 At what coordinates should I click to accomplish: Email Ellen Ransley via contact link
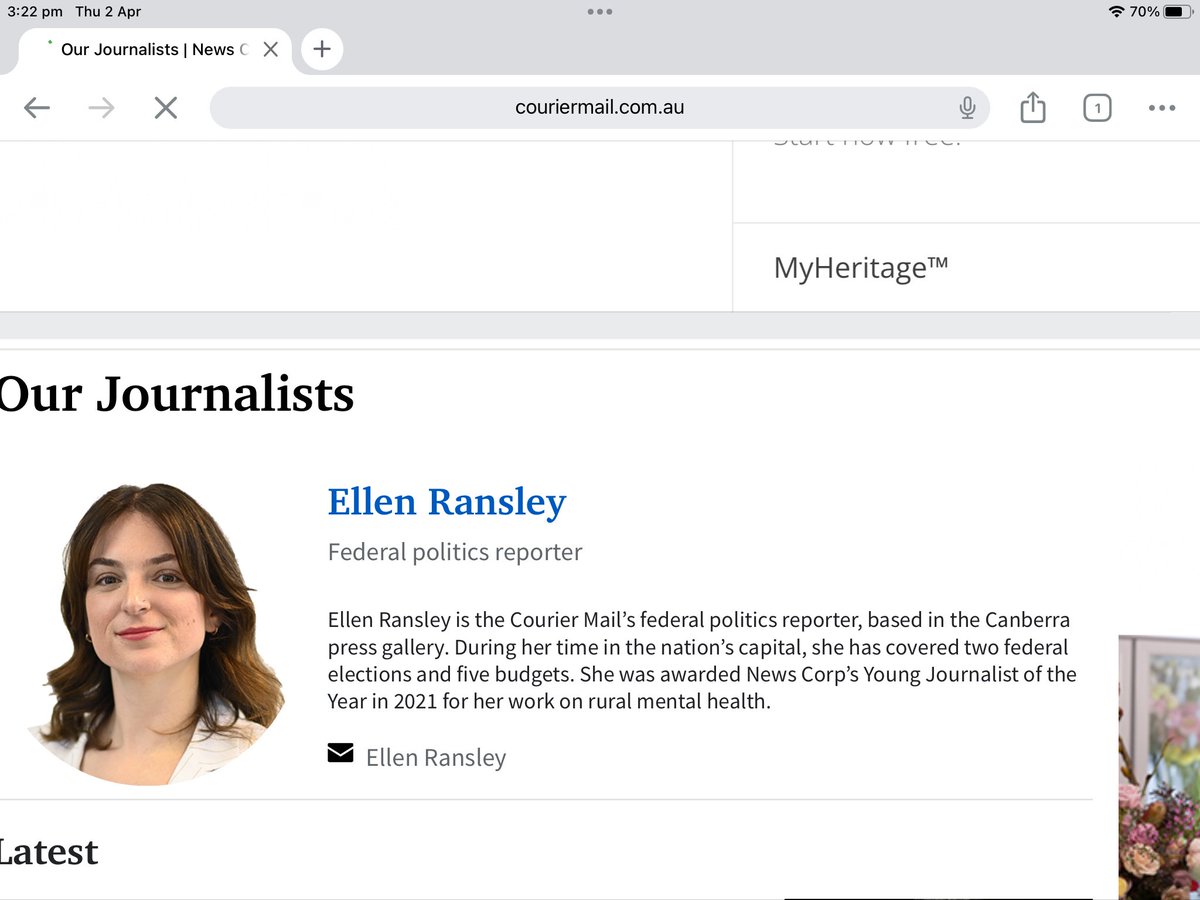(x=436, y=758)
